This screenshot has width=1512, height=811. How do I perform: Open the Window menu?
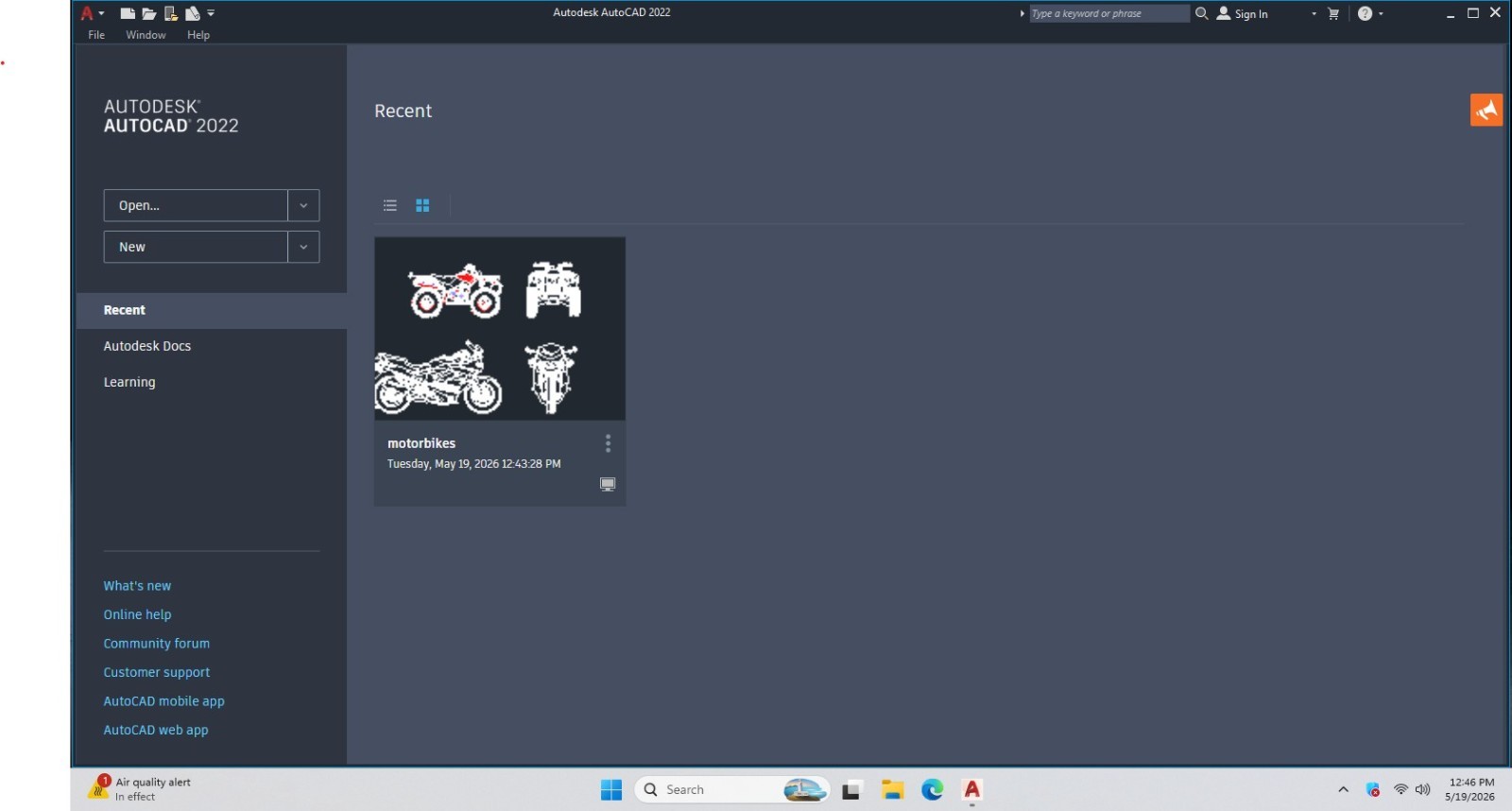146,35
